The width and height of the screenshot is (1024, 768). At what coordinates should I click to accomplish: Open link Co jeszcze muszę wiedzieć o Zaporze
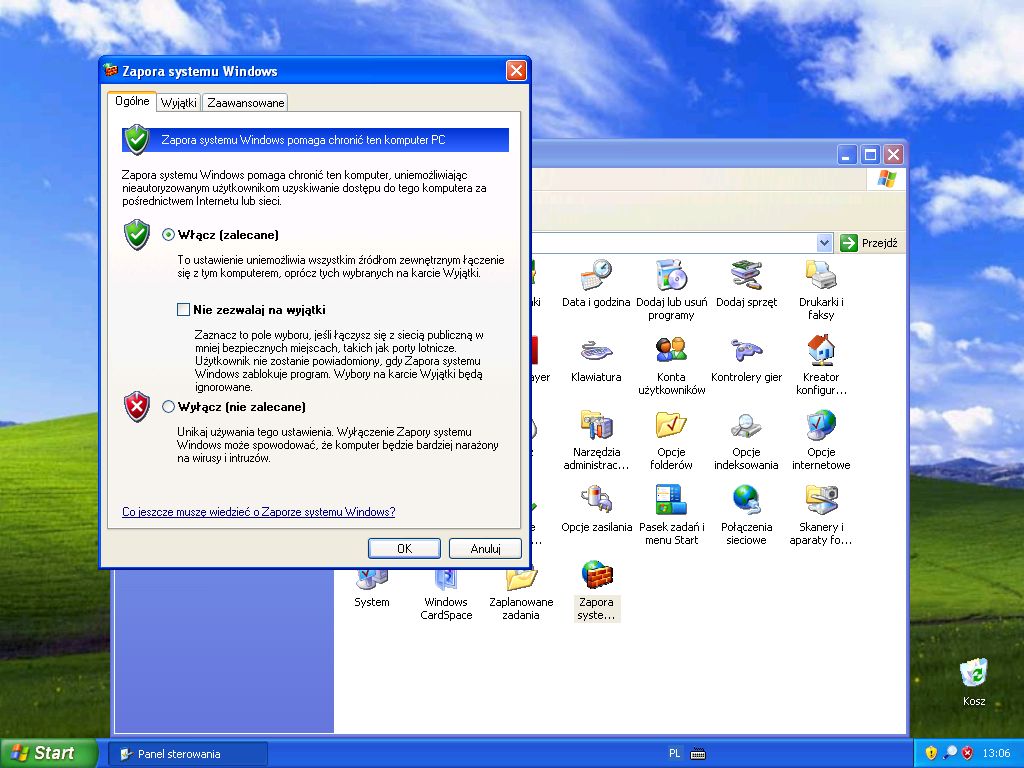point(259,512)
